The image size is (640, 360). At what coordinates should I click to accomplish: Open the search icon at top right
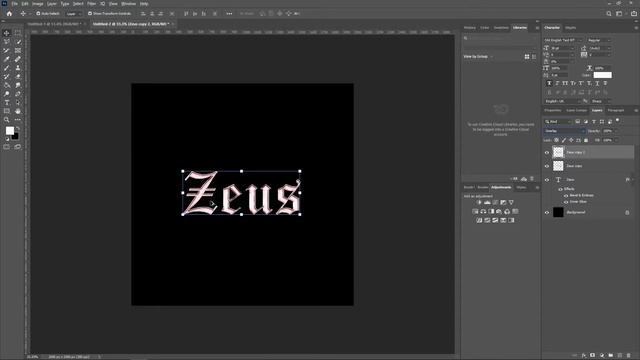(609, 13)
